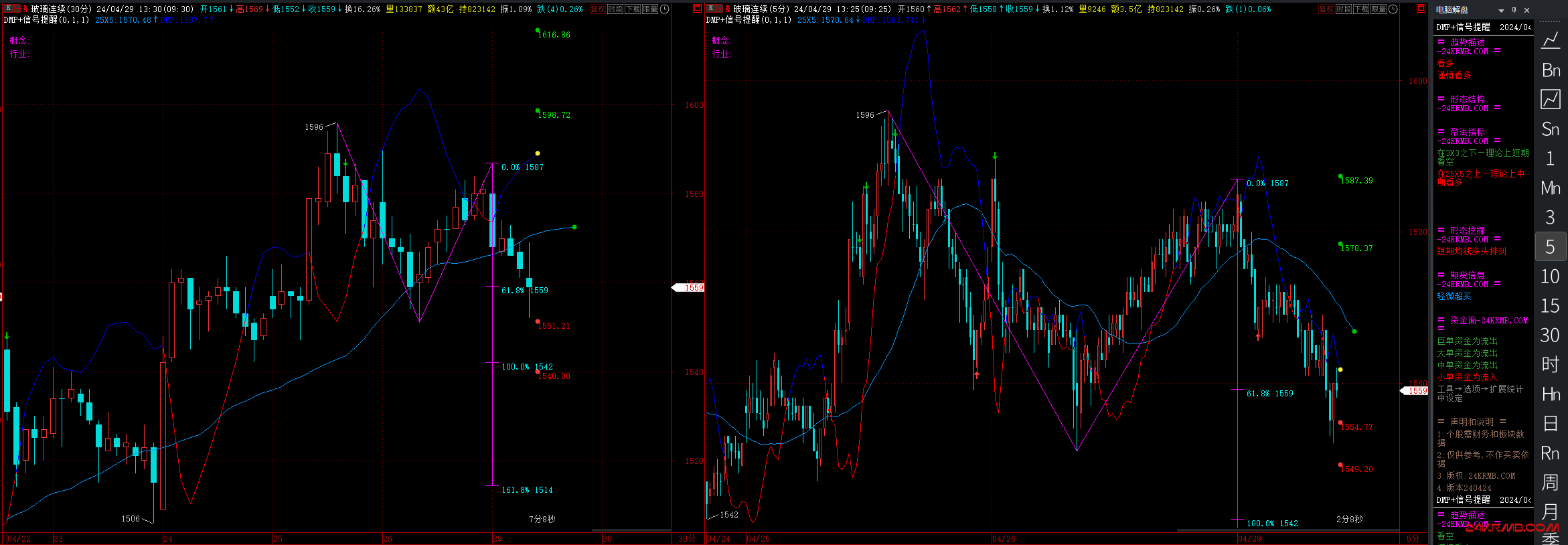This screenshot has height=545, width=1568.
Task: Switch to the weekly 周 period
Action: (1551, 483)
